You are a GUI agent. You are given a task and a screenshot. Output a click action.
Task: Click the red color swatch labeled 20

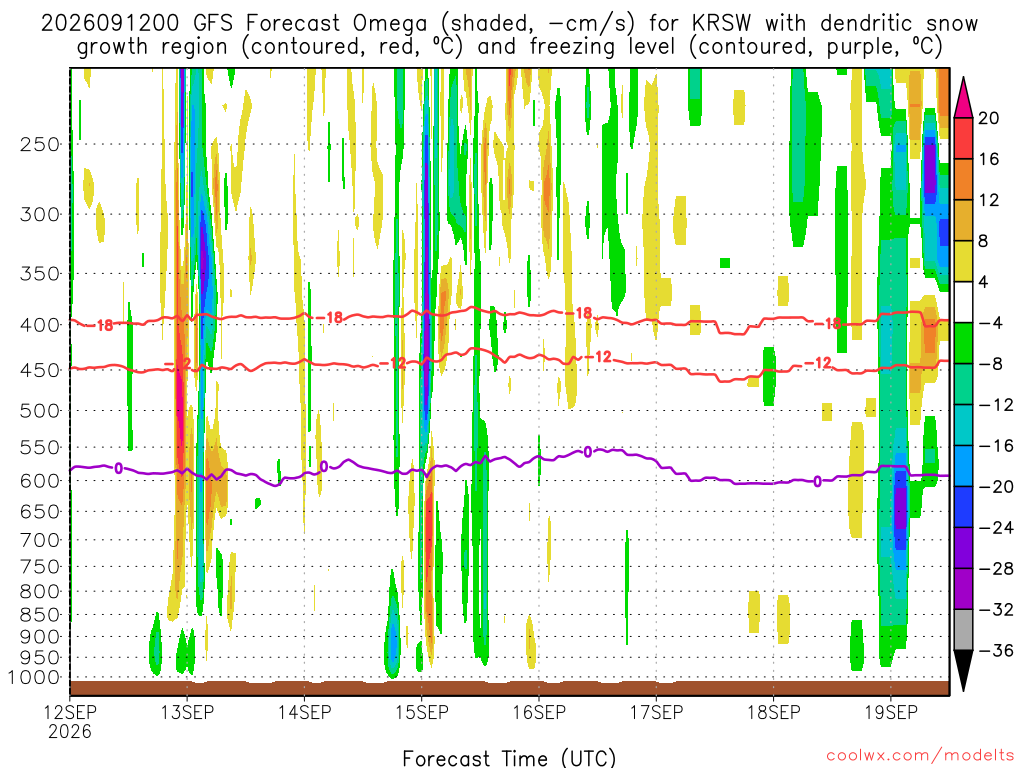(x=963, y=138)
